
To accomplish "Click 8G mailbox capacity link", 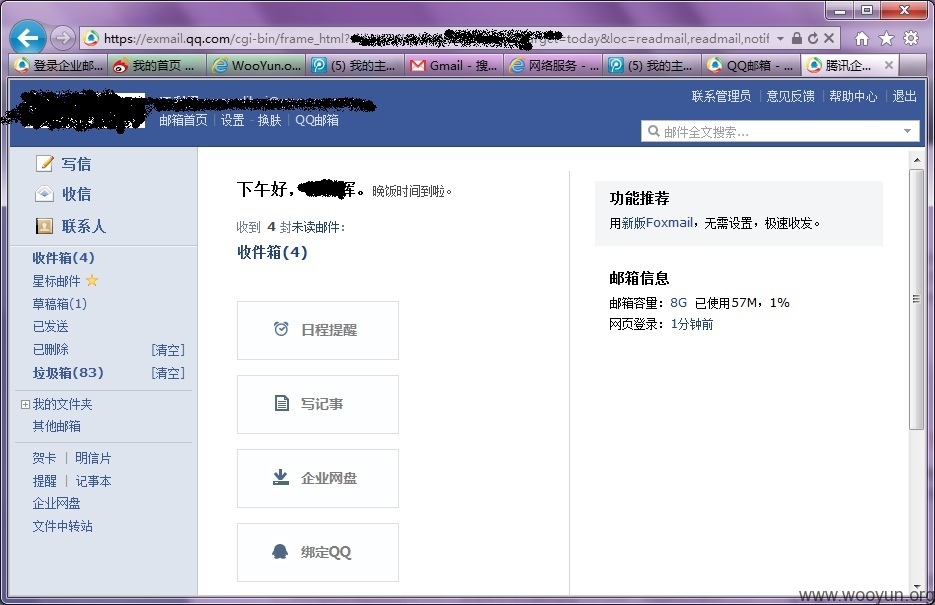I will (x=678, y=303).
